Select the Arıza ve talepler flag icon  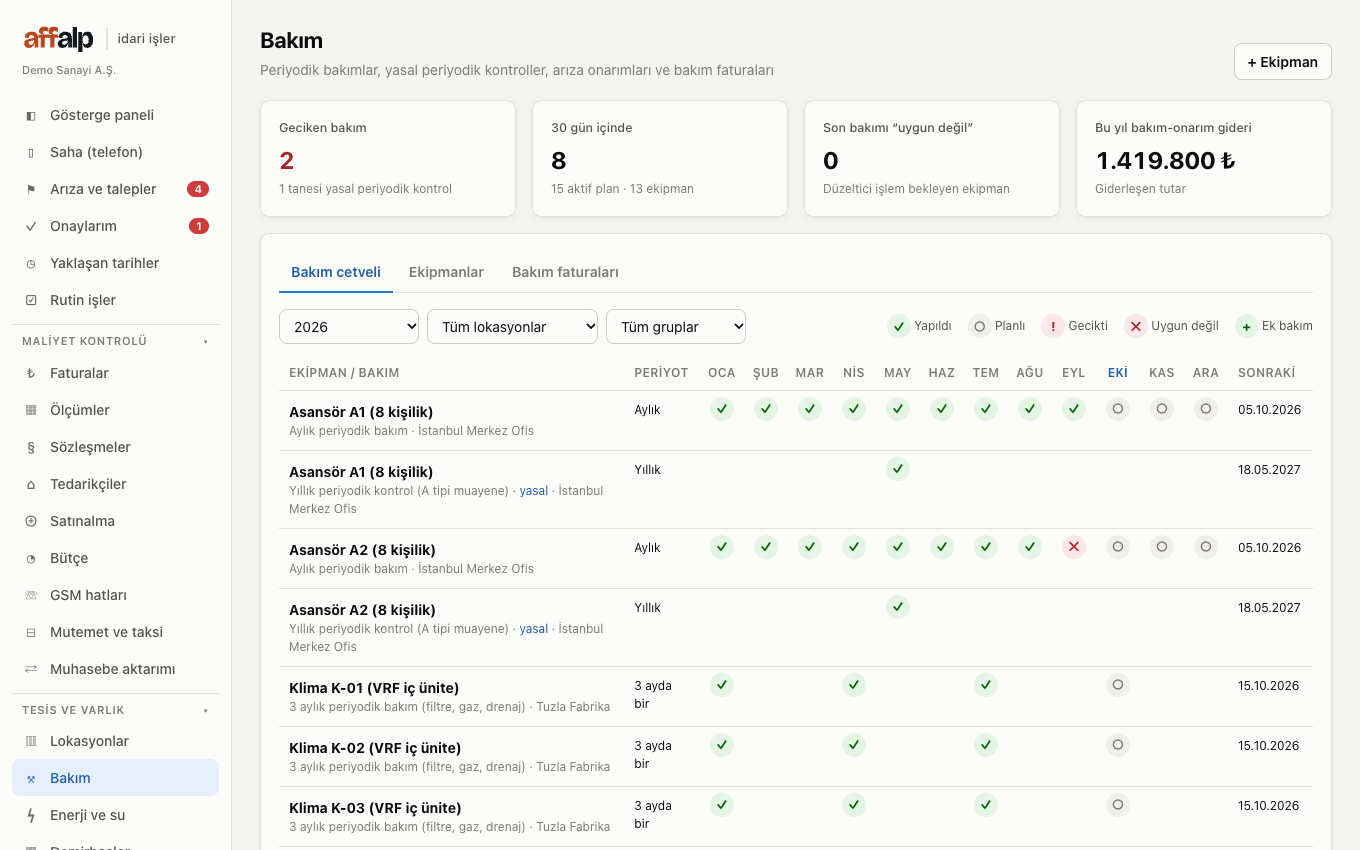pyautogui.click(x=31, y=189)
